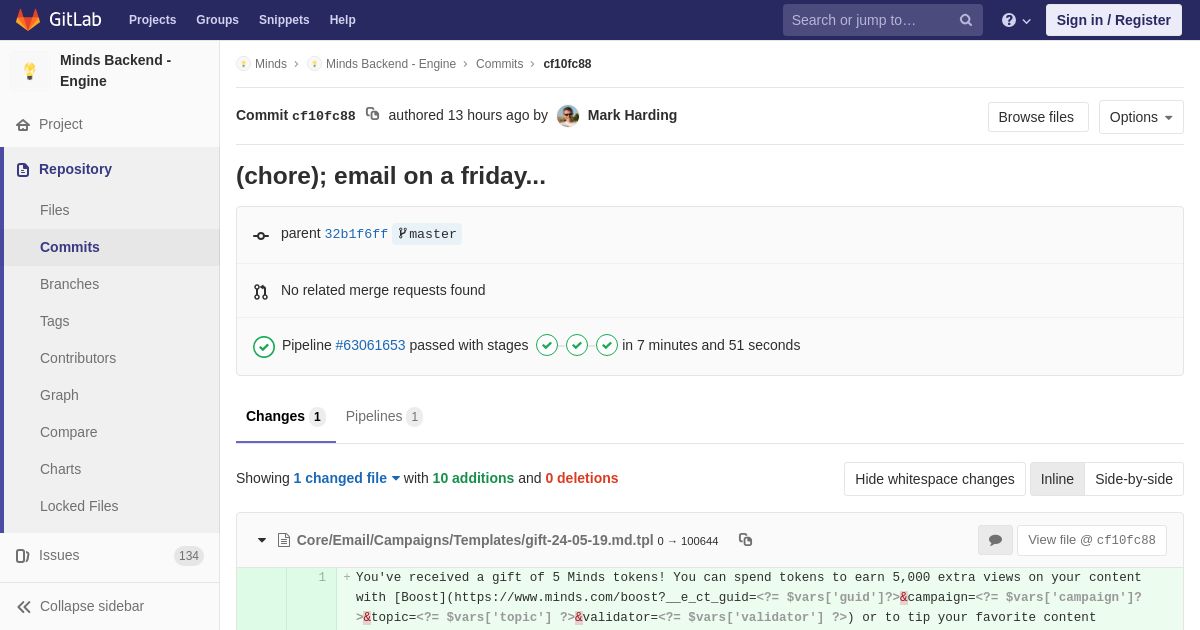This screenshot has width=1200, height=630.
Task: Copy the commit SHA to clipboard
Action: [x=373, y=114]
